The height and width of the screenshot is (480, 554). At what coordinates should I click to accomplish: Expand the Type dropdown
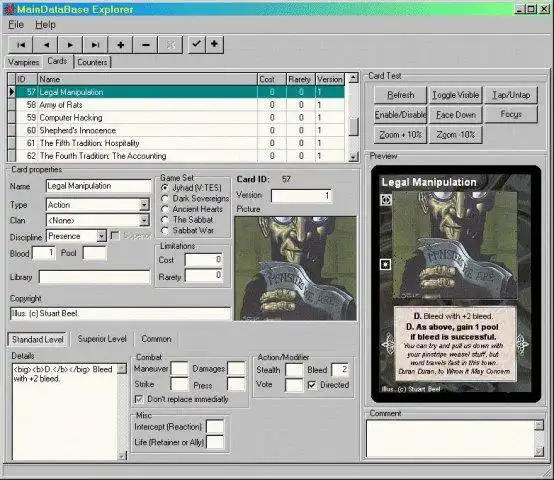click(144, 205)
